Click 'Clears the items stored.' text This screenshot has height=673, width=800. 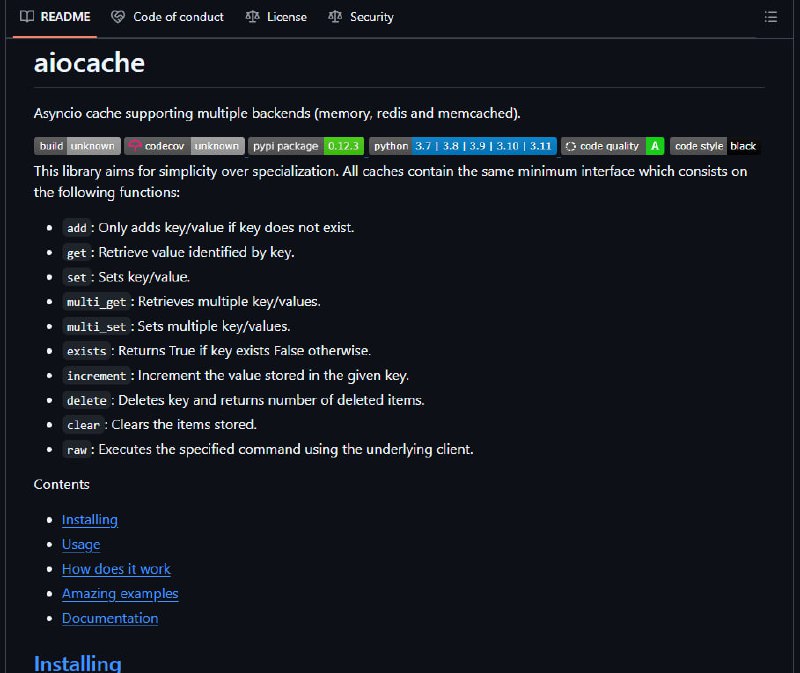point(184,425)
